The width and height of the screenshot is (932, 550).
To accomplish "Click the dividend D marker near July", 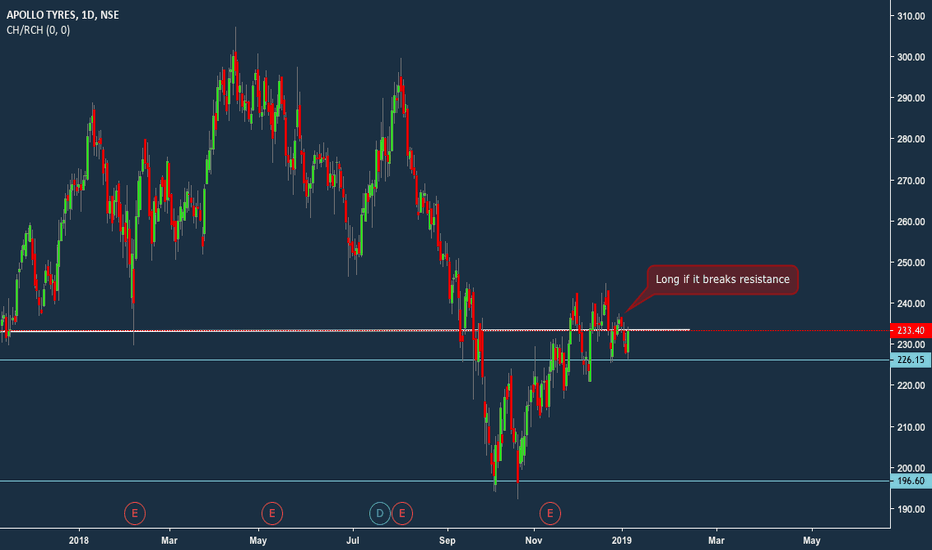I will pos(380,513).
